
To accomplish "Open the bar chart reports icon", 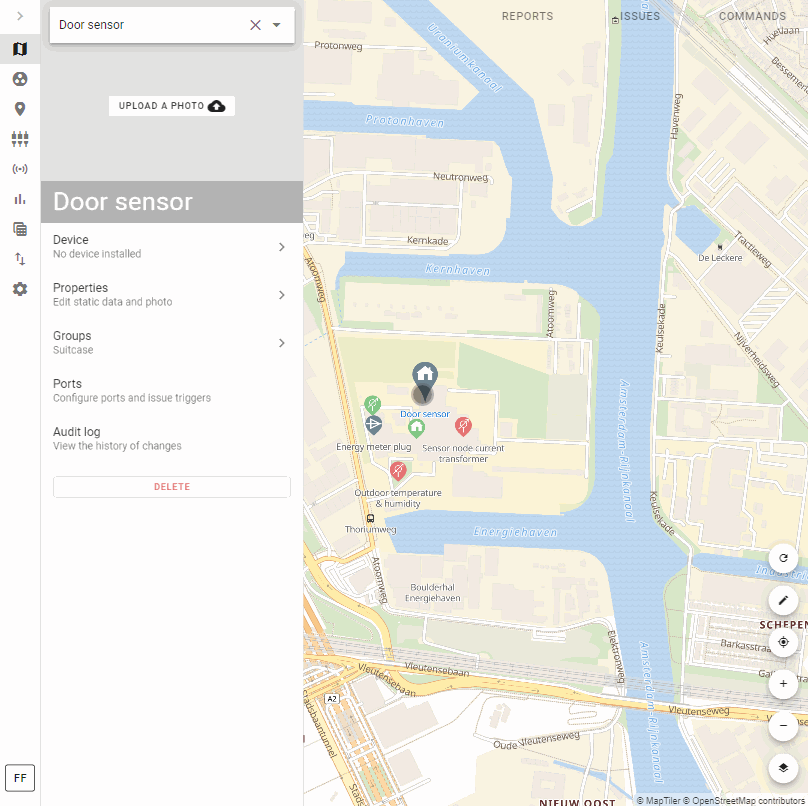I will (20, 199).
